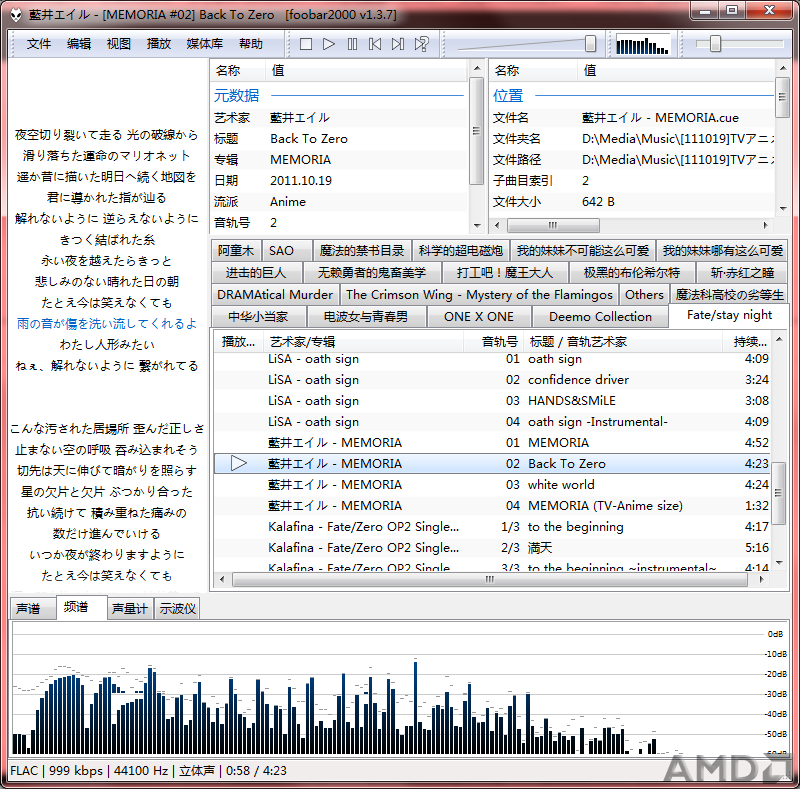Sort playlist by 艺术家/专辑 column header
Screen dimensions: 800x789
(363, 341)
